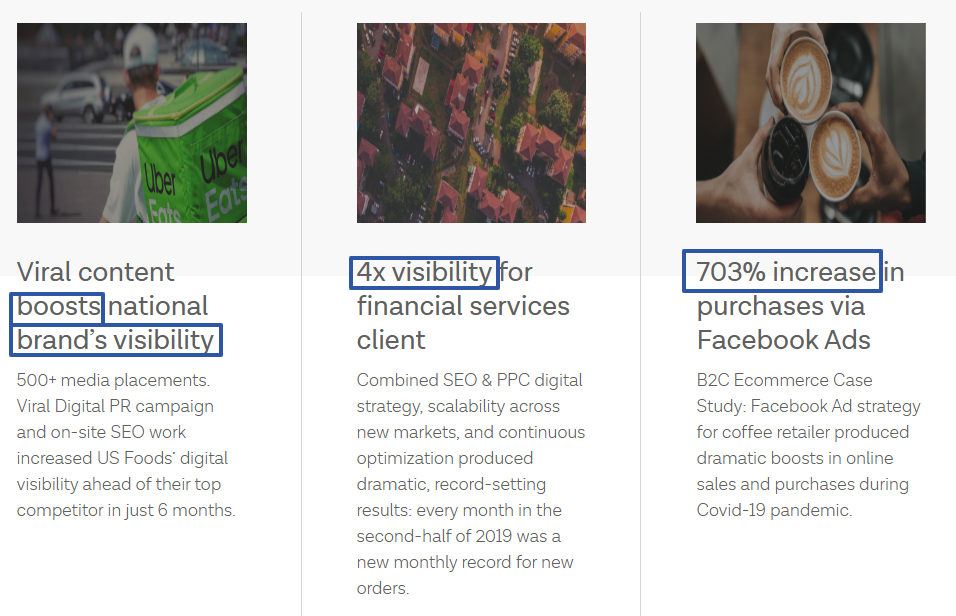Open the aerial neighborhood houses image

click(471, 123)
